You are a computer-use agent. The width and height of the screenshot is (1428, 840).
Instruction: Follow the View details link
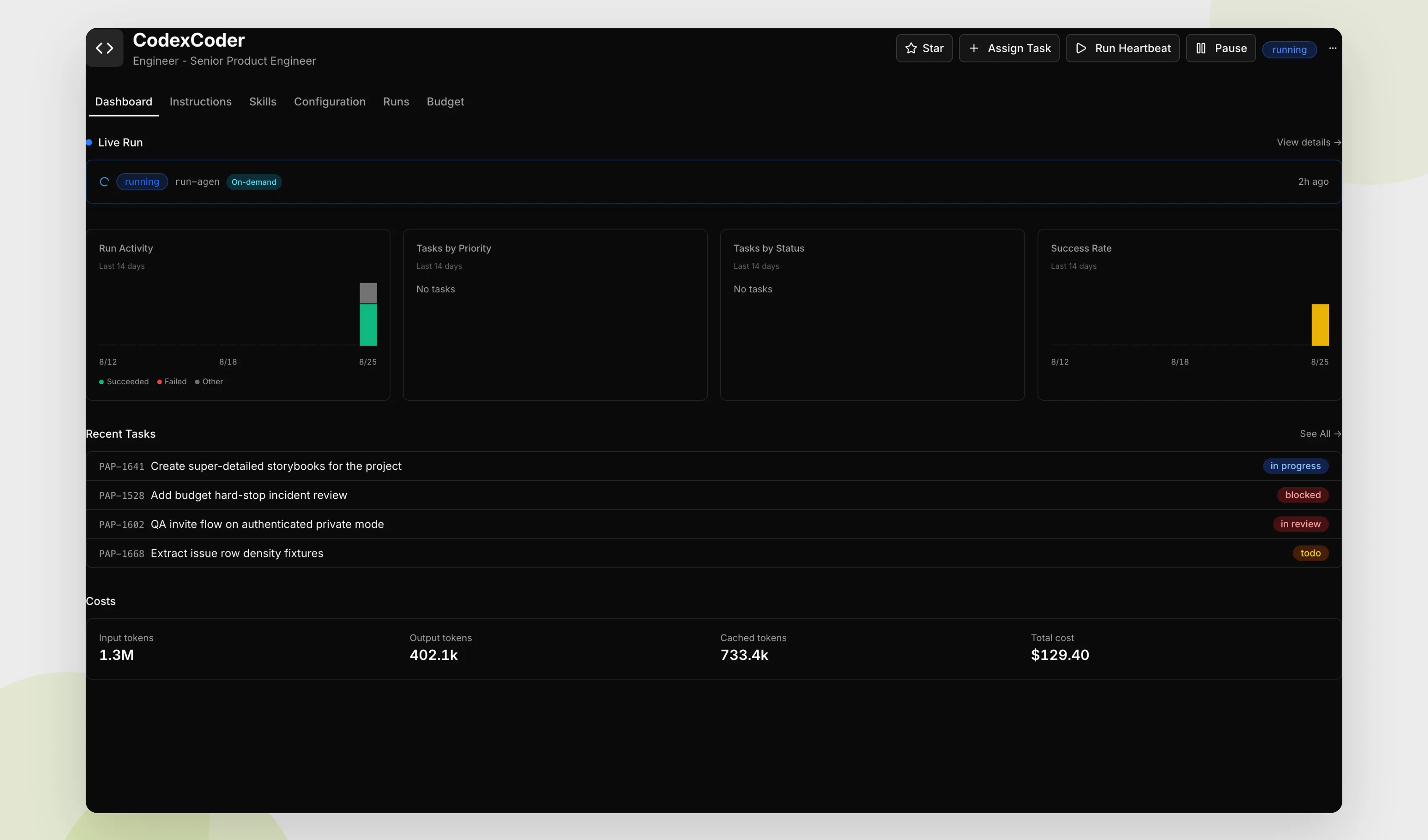pos(1308,142)
